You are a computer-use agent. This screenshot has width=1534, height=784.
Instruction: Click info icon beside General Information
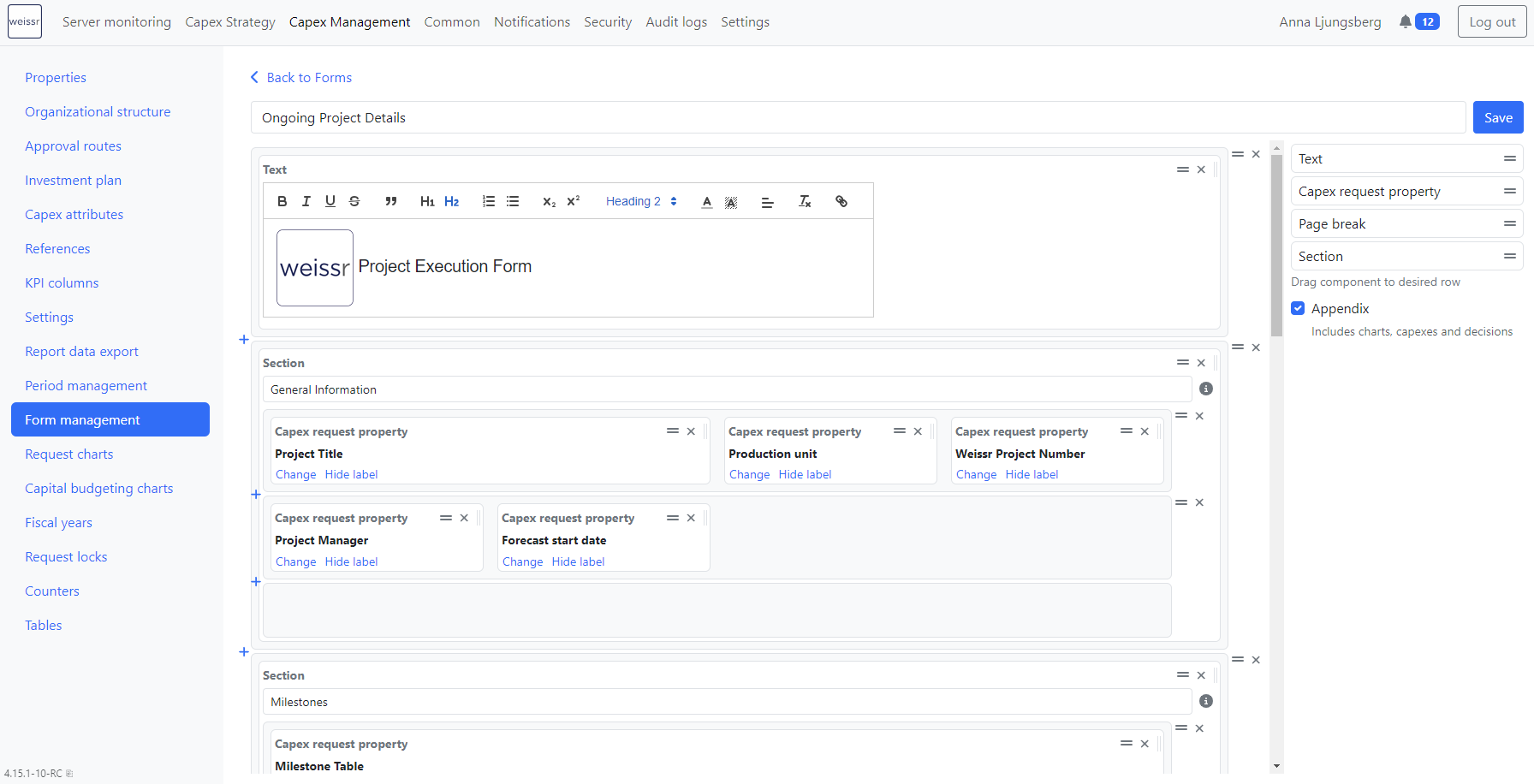[x=1206, y=389]
